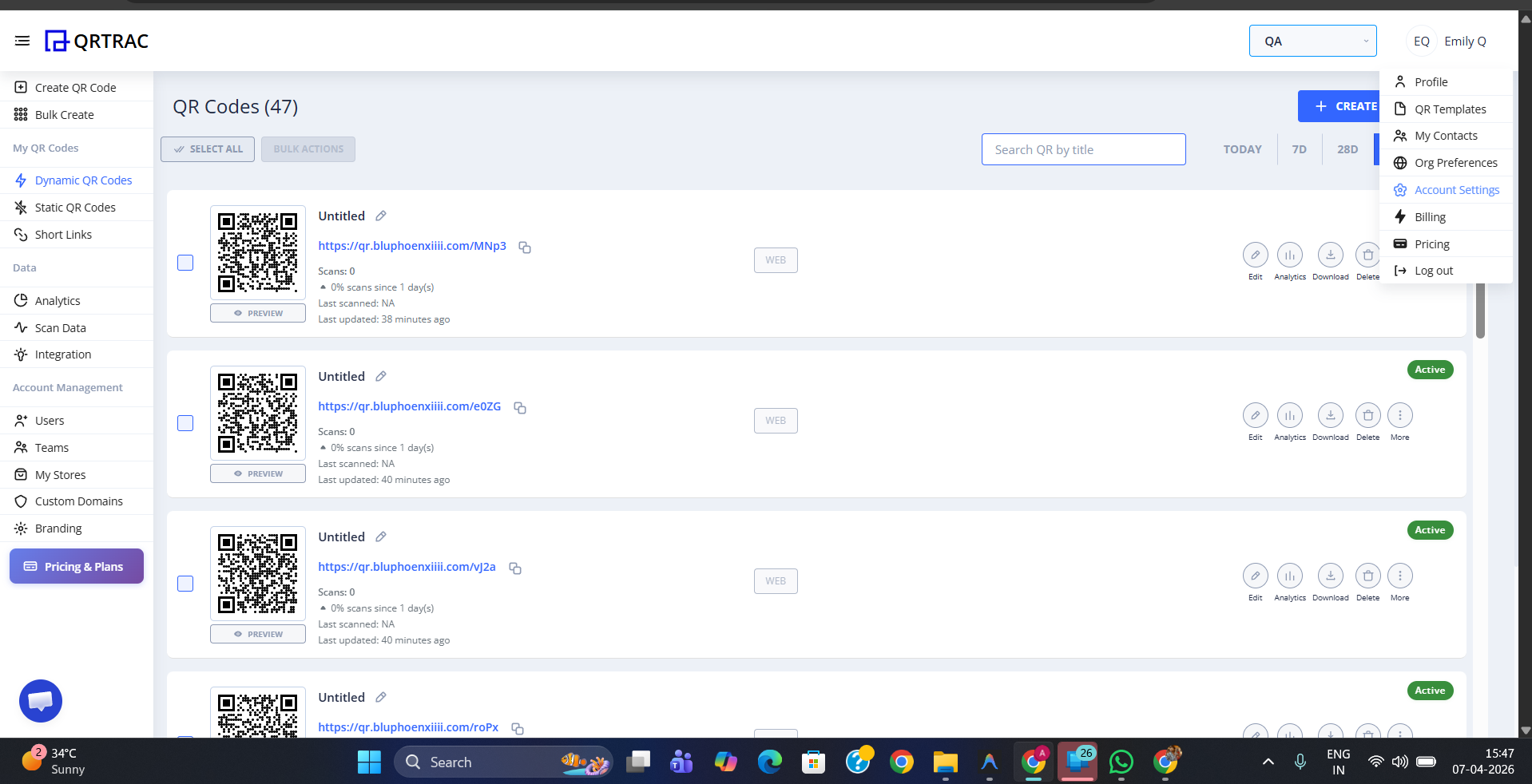The height and width of the screenshot is (784, 1532).
Task: Tick the checkbox beside the vJ2a QR code
Action: (x=185, y=584)
